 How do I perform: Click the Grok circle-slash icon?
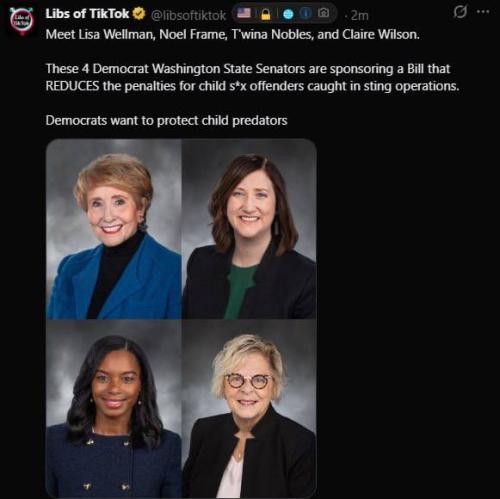pyautogui.click(x=460, y=12)
